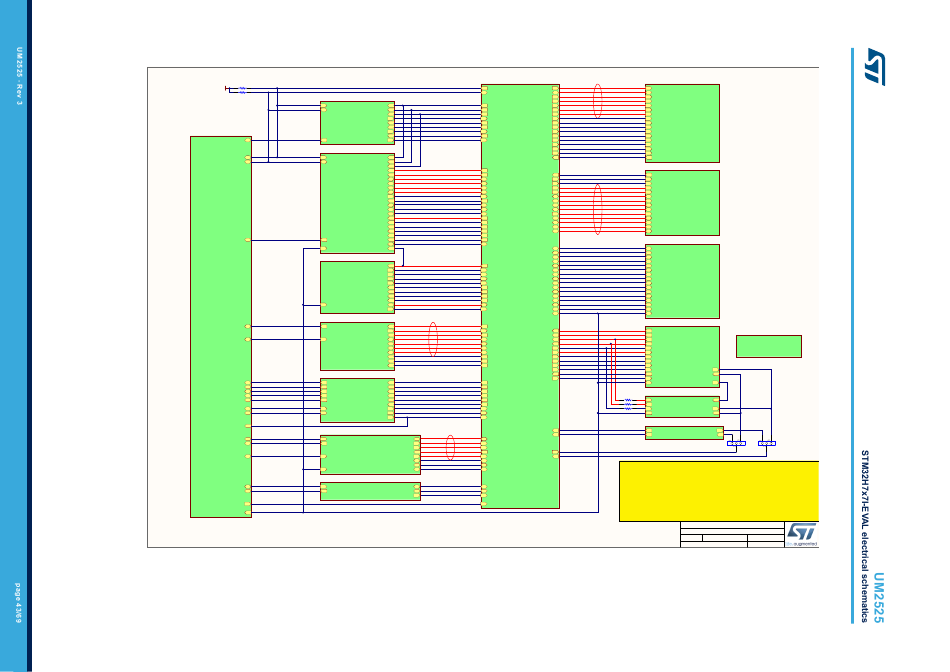Select the blue "UM2525" document title
This screenshot has width=950, height=672.
(879, 598)
